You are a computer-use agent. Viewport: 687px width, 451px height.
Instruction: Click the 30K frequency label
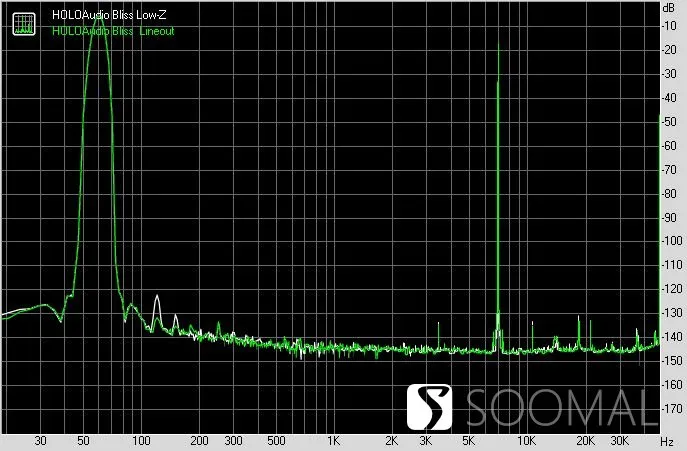[619, 440]
